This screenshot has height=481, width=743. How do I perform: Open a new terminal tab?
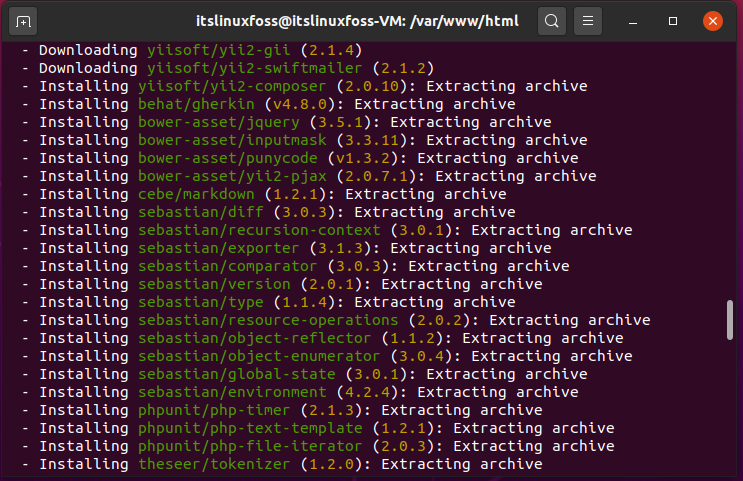(x=23, y=21)
